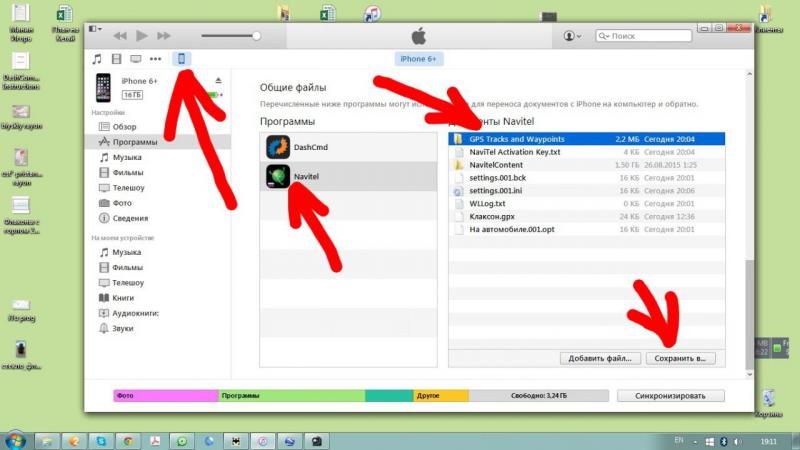Open the search options magnifier dropdown
The image size is (800, 450).
(x=604, y=36)
